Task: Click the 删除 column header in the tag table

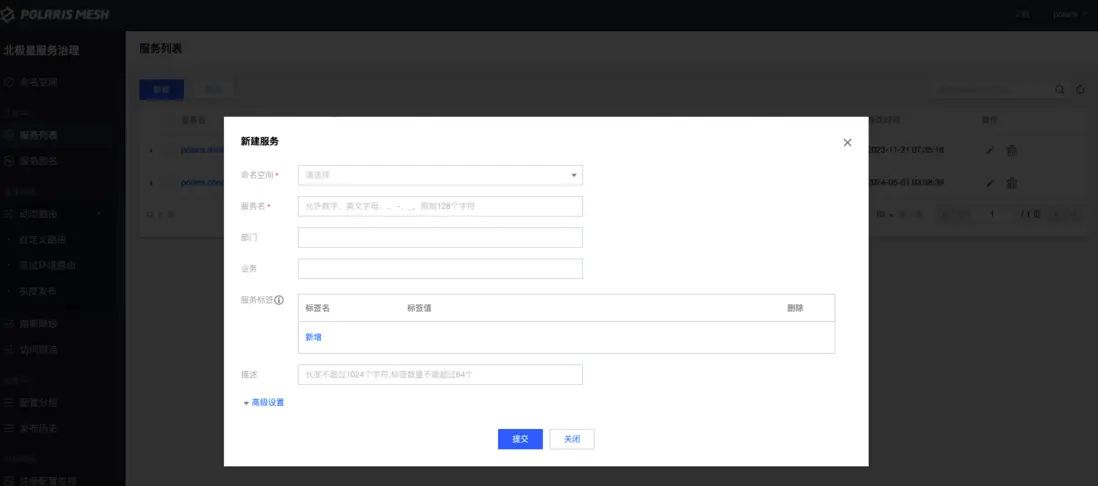Action: pos(795,308)
